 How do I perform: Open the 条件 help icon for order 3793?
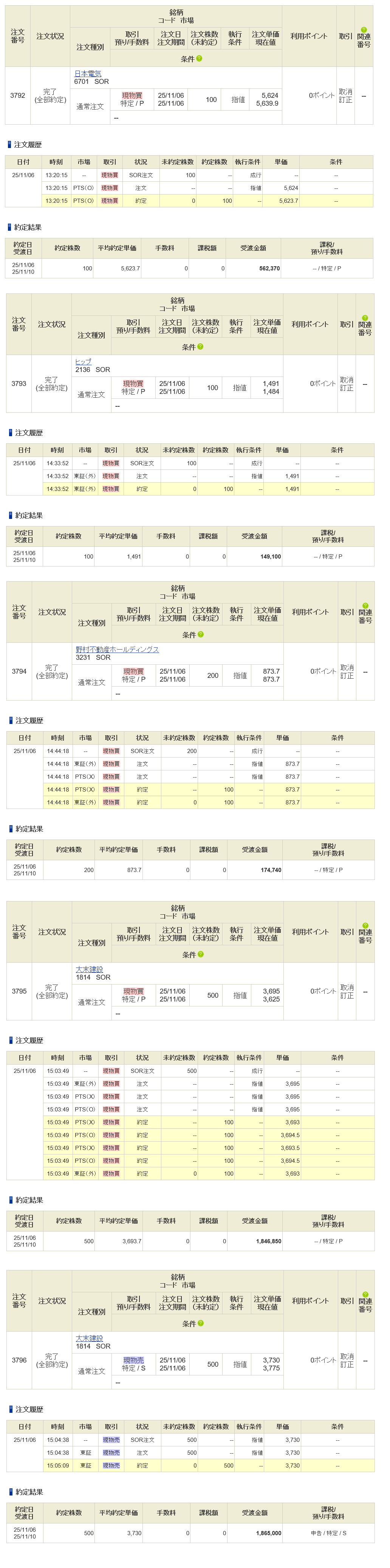point(201,347)
